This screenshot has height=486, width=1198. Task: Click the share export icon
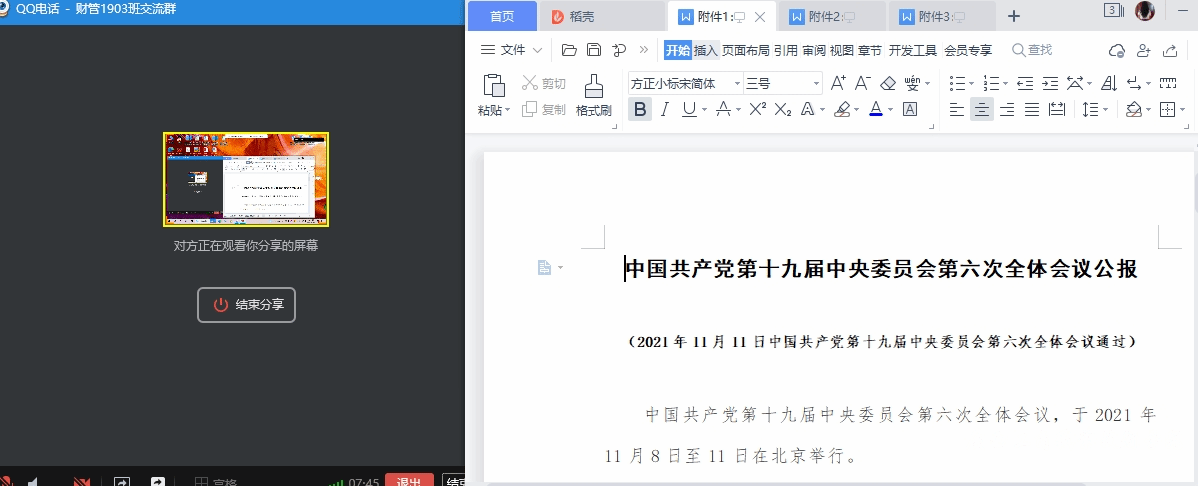tap(1170, 50)
